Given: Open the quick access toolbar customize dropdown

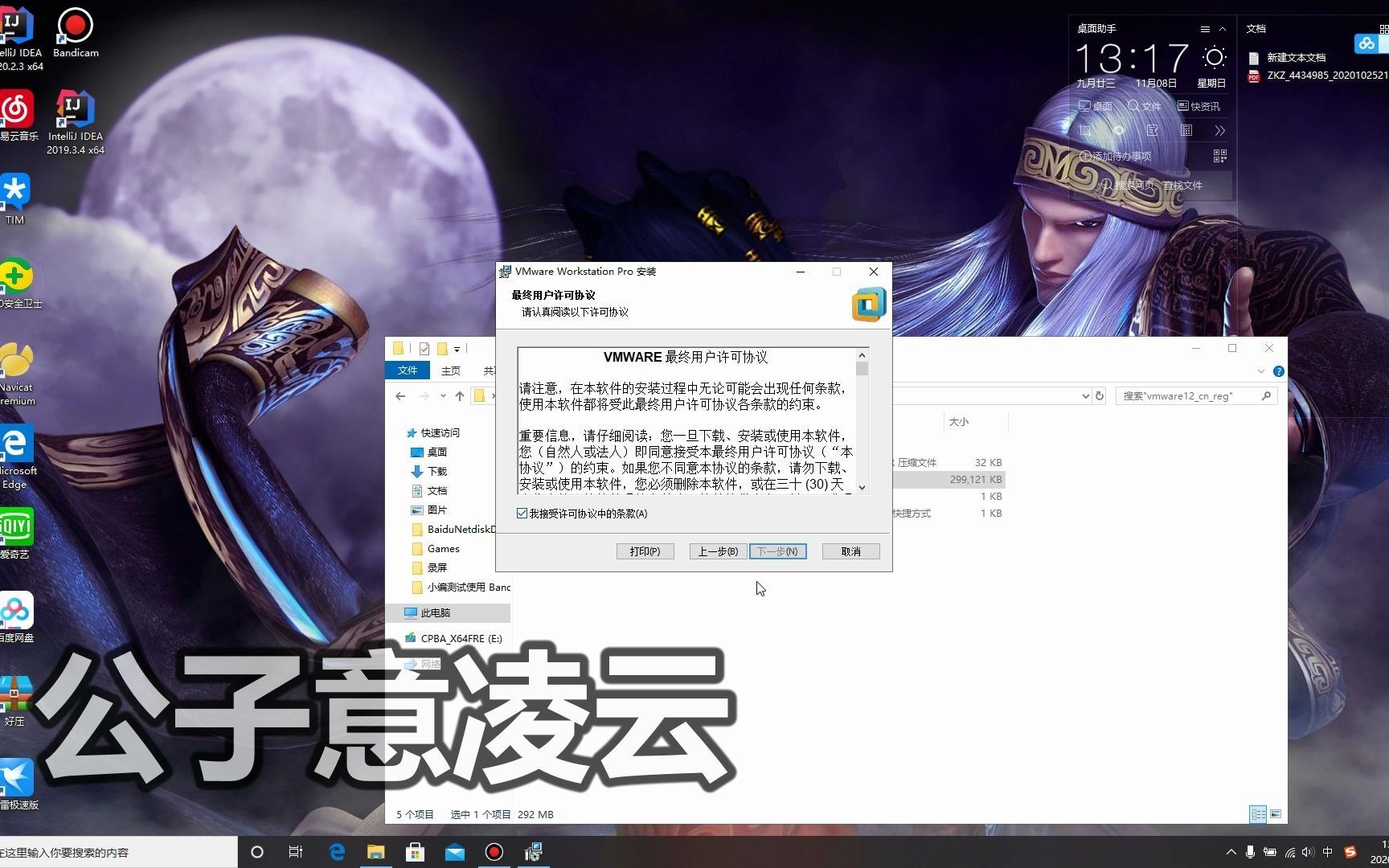Looking at the screenshot, I should point(457,349).
